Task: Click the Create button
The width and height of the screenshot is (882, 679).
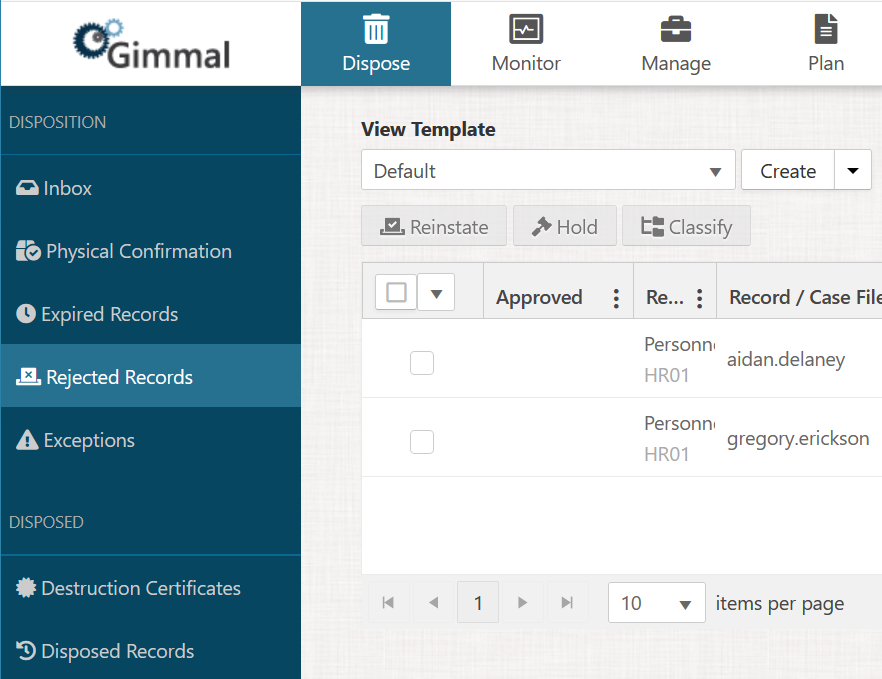Action: 788,171
